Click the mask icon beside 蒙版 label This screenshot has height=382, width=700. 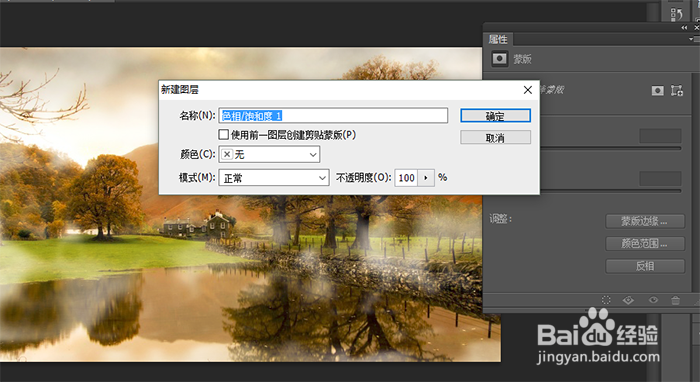(x=499, y=58)
